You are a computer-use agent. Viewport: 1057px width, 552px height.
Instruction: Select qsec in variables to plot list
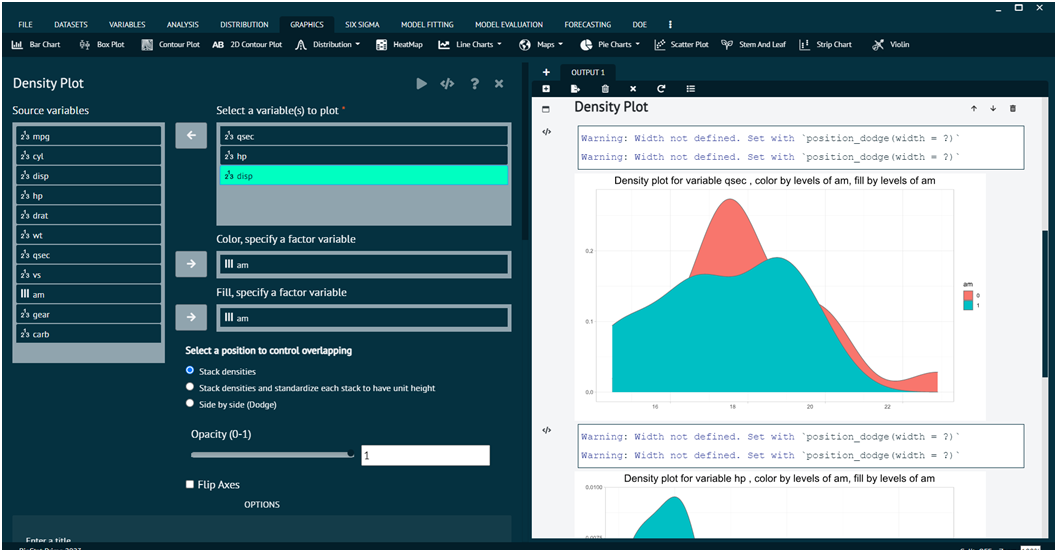(364, 136)
